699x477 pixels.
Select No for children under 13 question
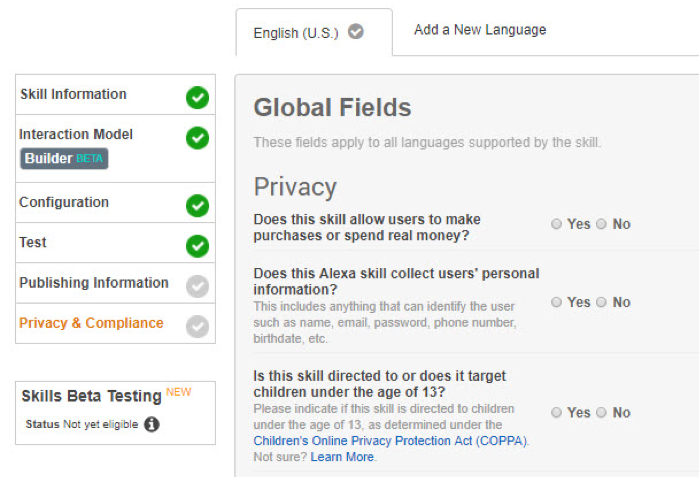pos(601,412)
